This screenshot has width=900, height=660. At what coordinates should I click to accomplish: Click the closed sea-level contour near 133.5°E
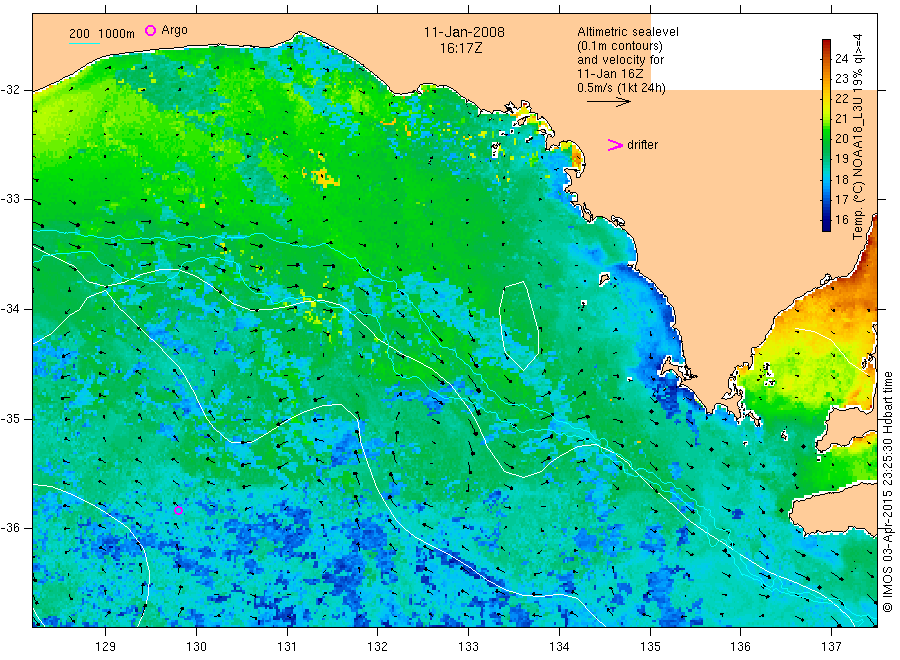coord(519,326)
